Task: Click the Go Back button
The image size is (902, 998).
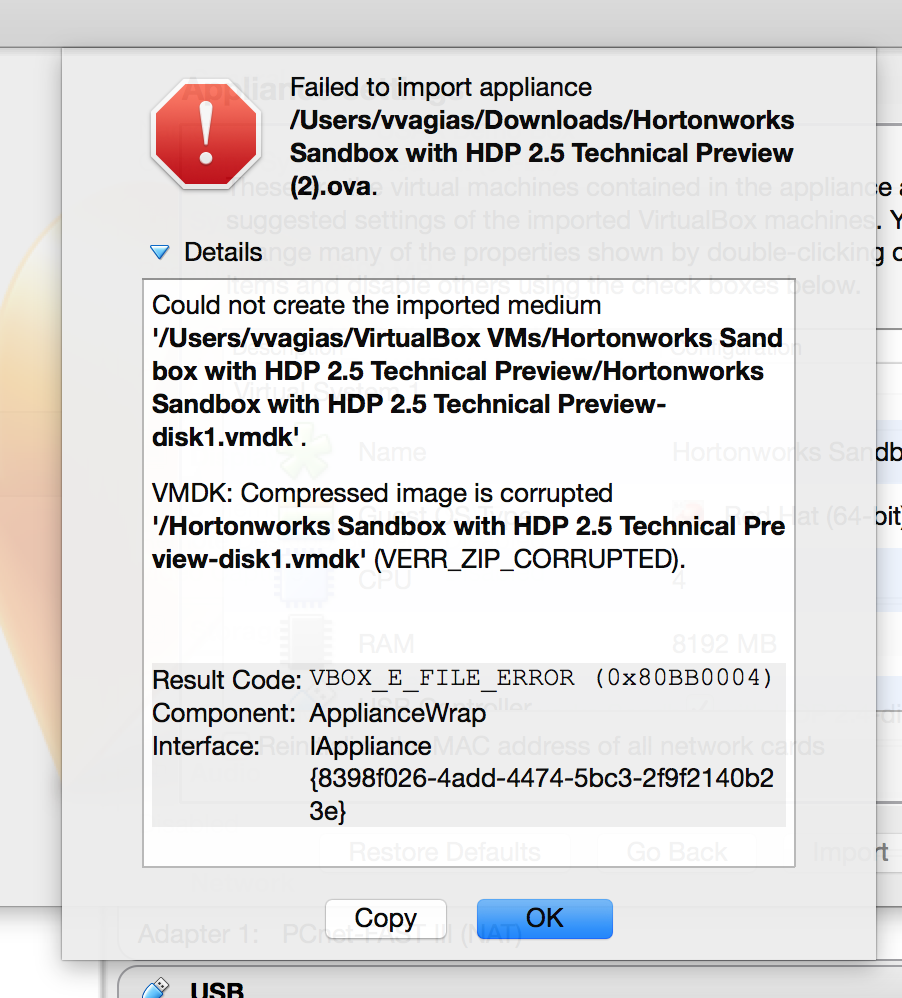Action: pos(677,851)
